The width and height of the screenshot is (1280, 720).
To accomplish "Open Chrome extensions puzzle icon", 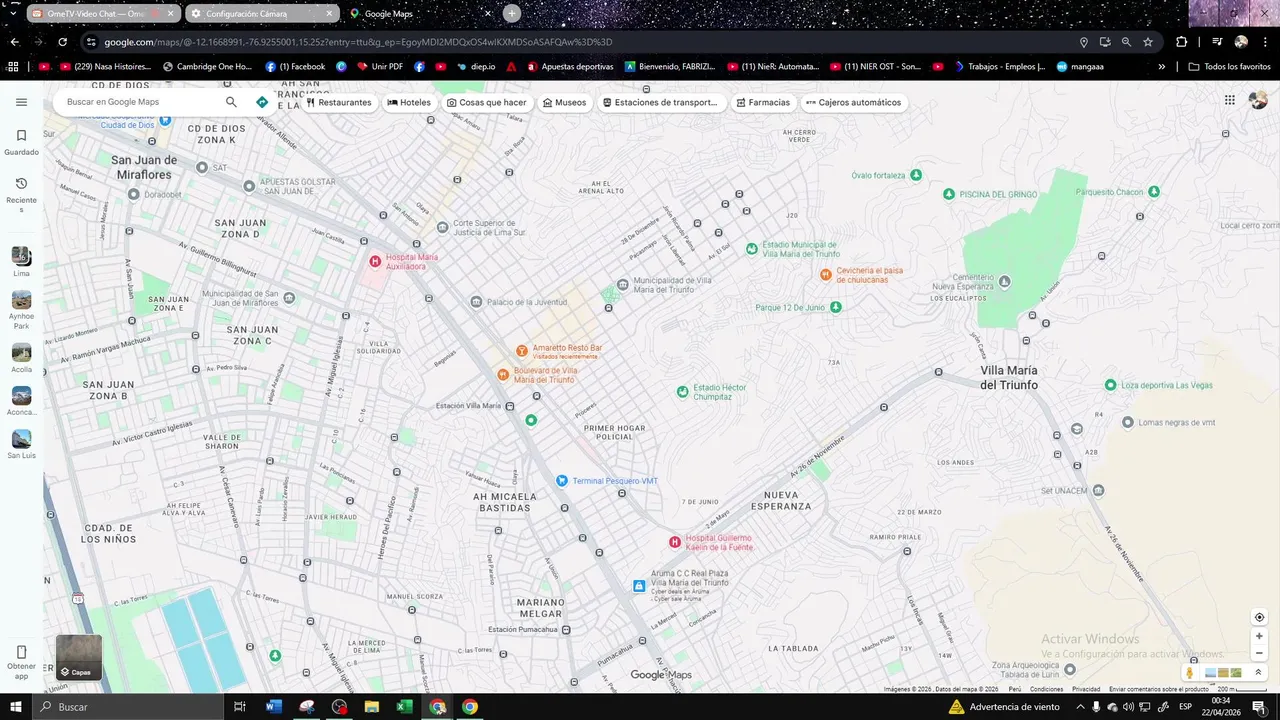I will coord(1181,42).
